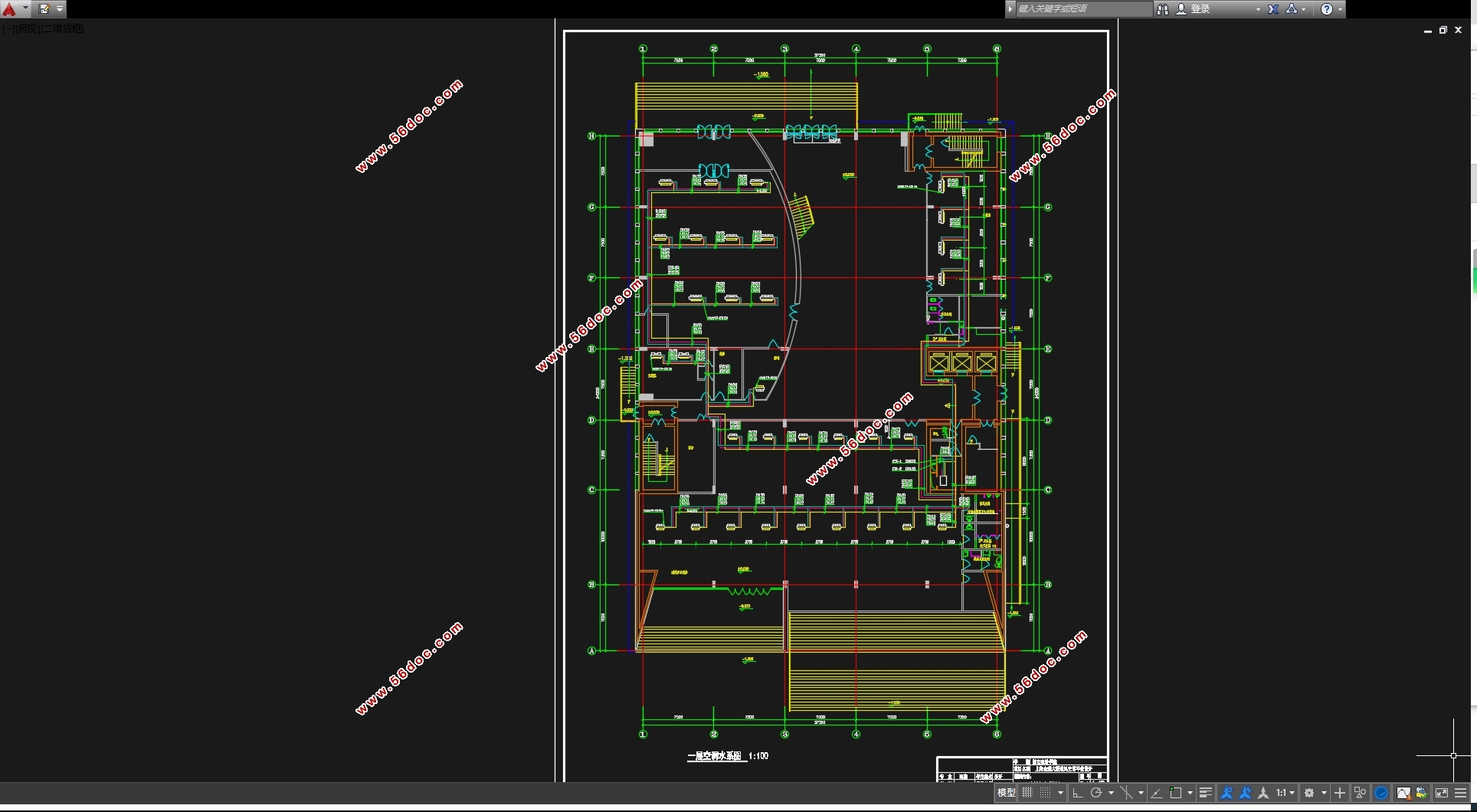Image resolution: width=1477 pixels, height=812 pixels.
Task: Open status bar customization menu icon
Action: (1460, 793)
